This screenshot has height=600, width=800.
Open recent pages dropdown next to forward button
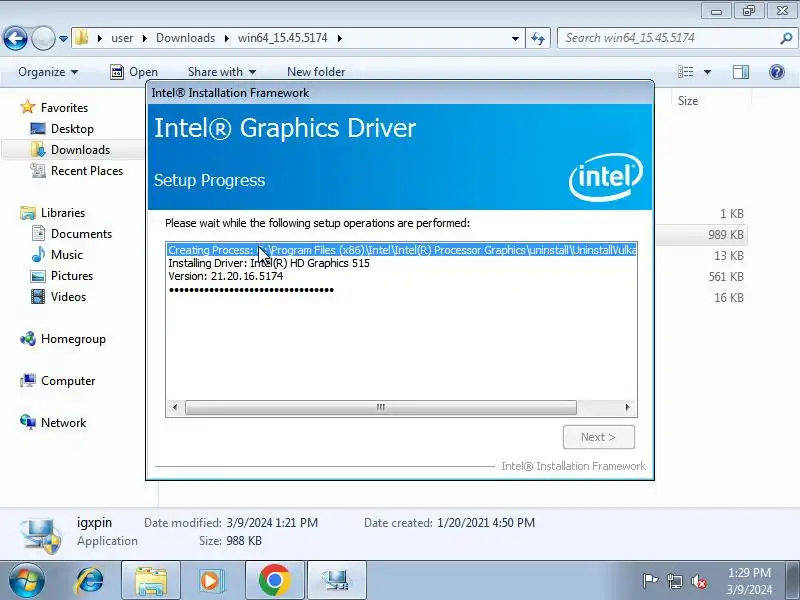pyautogui.click(x=63, y=38)
